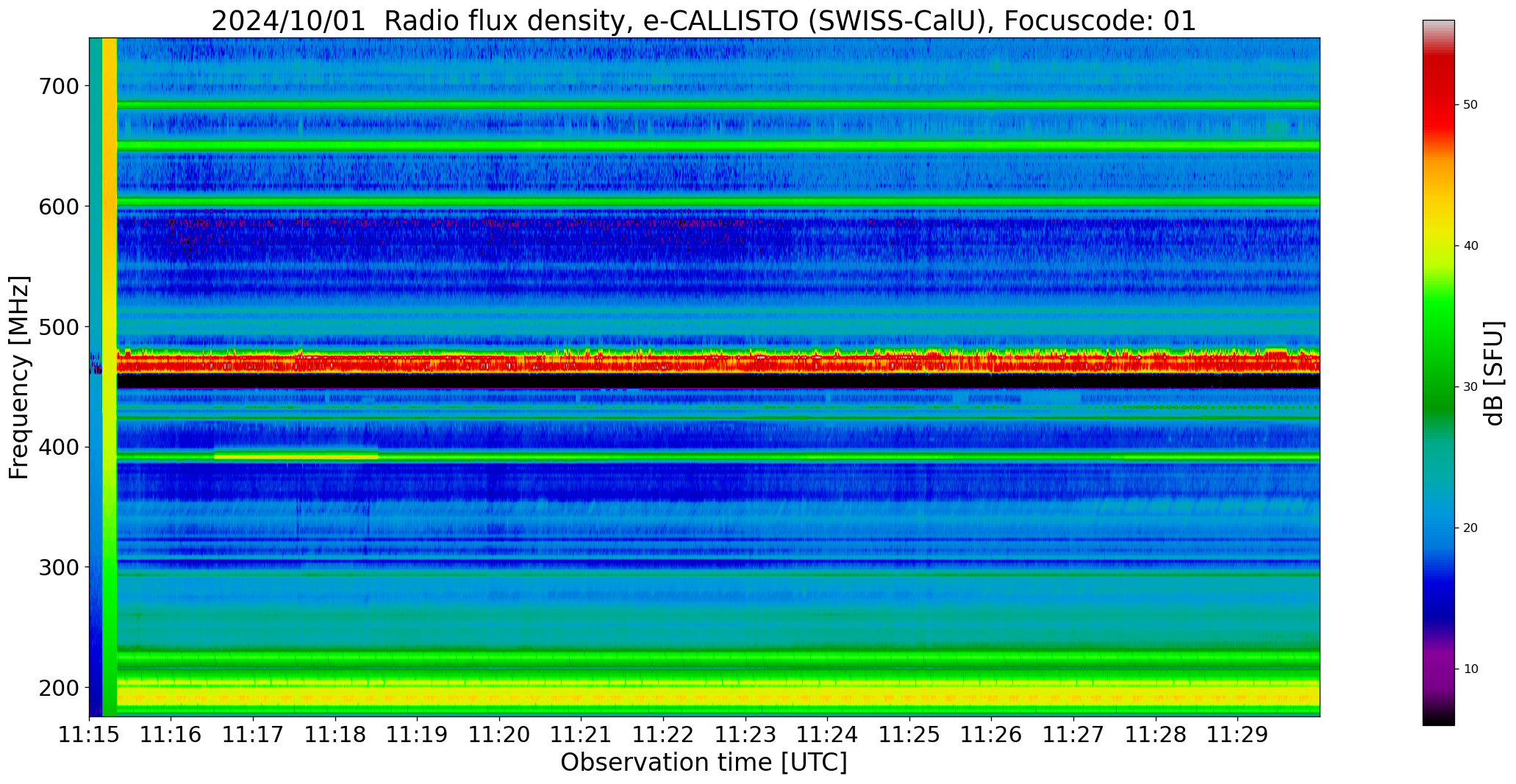
Task: Click the plot title mentioning e-CALLISTO
Action: [x=704, y=21]
